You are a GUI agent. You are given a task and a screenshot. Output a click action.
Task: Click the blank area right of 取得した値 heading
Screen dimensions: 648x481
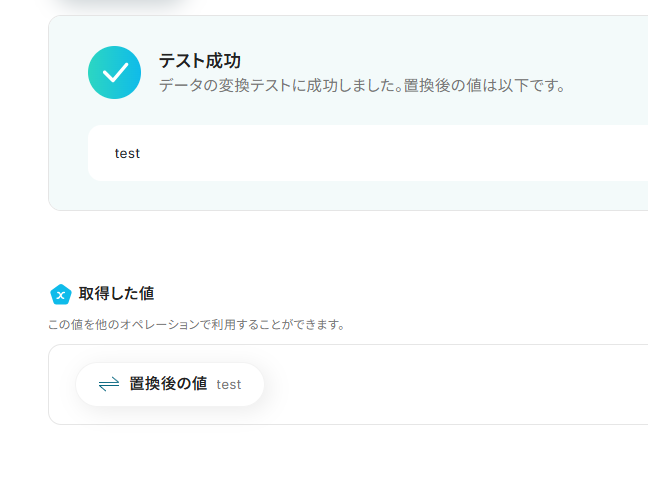point(400,294)
